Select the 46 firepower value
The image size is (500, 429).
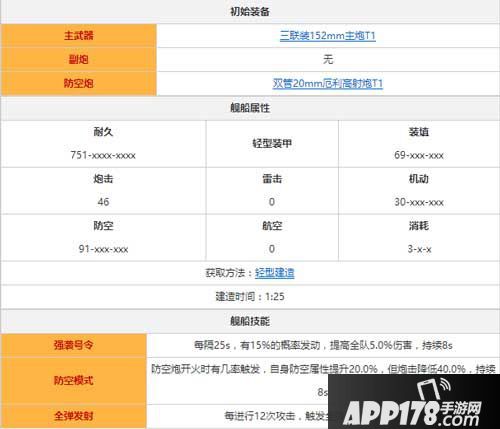pyautogui.click(x=103, y=202)
